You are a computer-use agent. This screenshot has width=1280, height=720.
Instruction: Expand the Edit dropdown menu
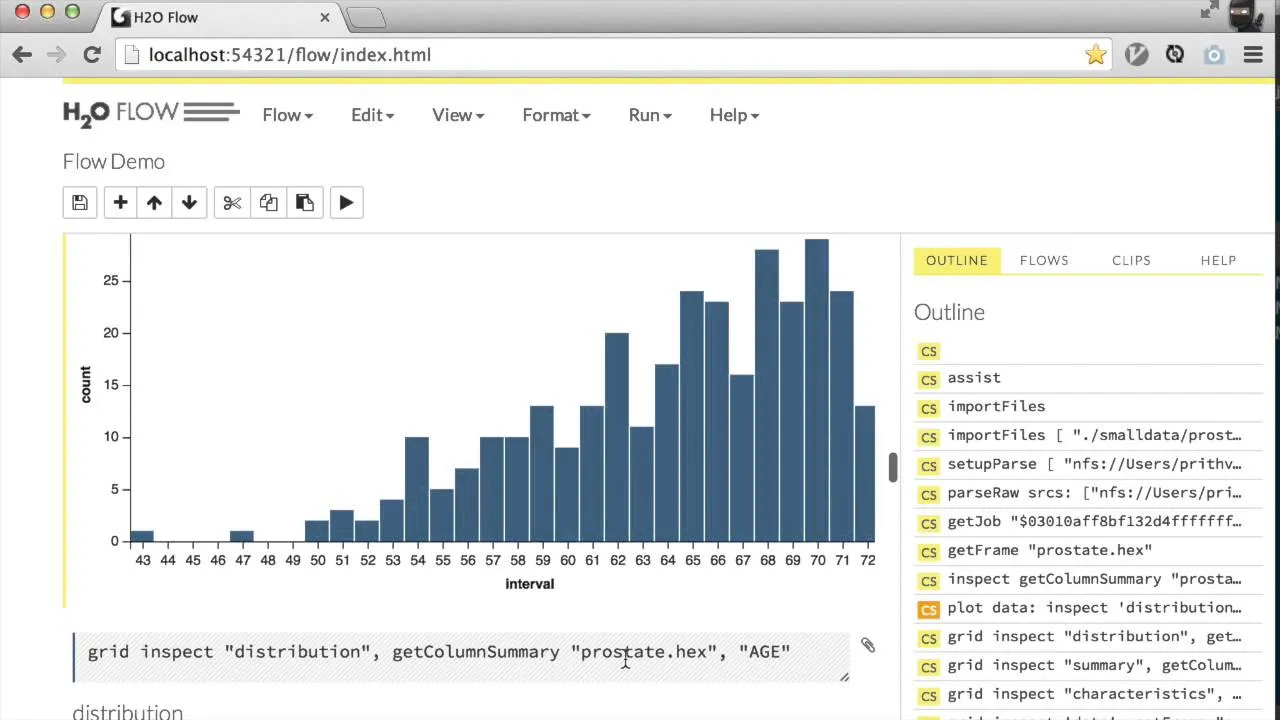[x=372, y=115]
